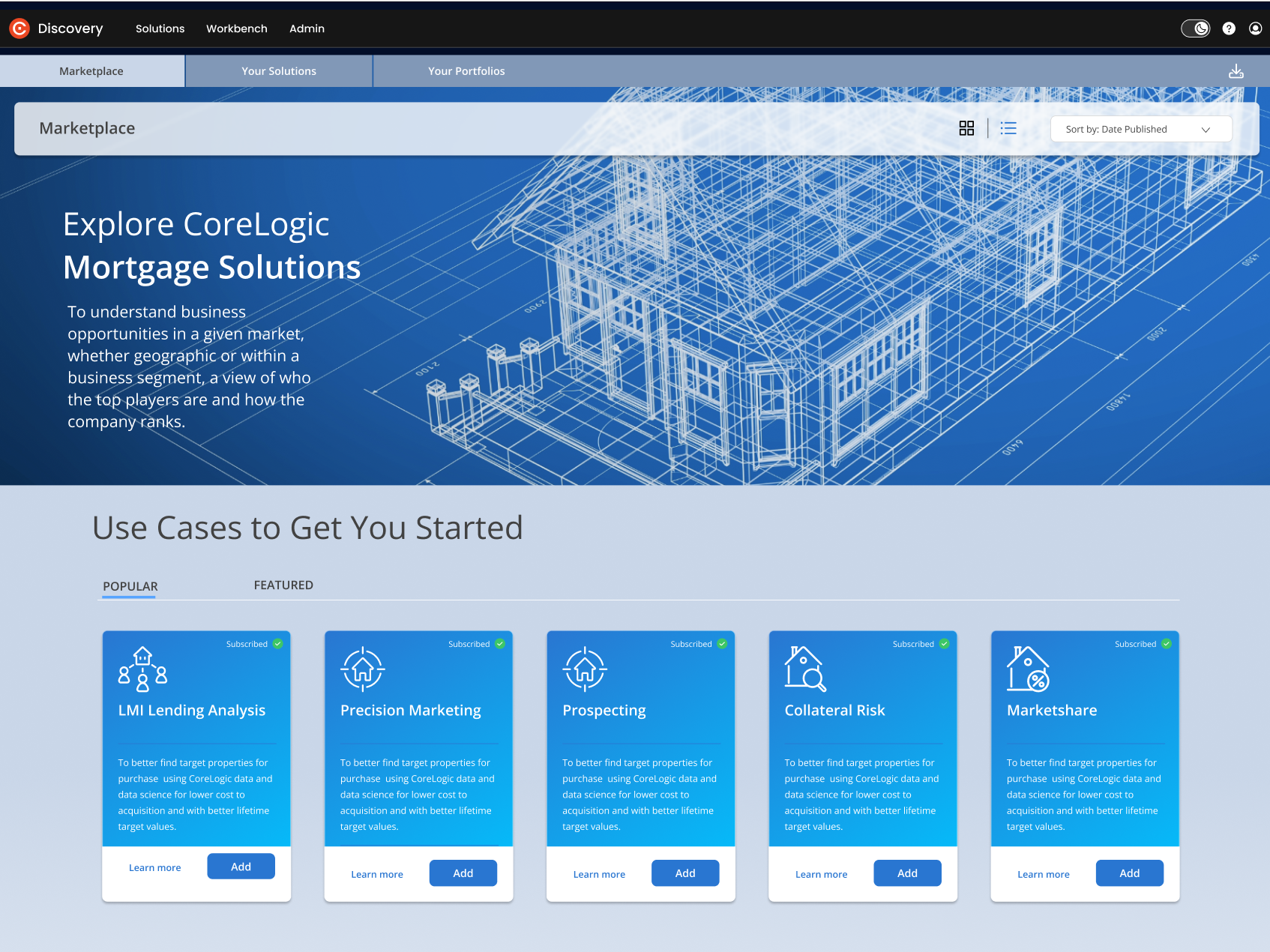Select the Marketplace tab

[91, 71]
